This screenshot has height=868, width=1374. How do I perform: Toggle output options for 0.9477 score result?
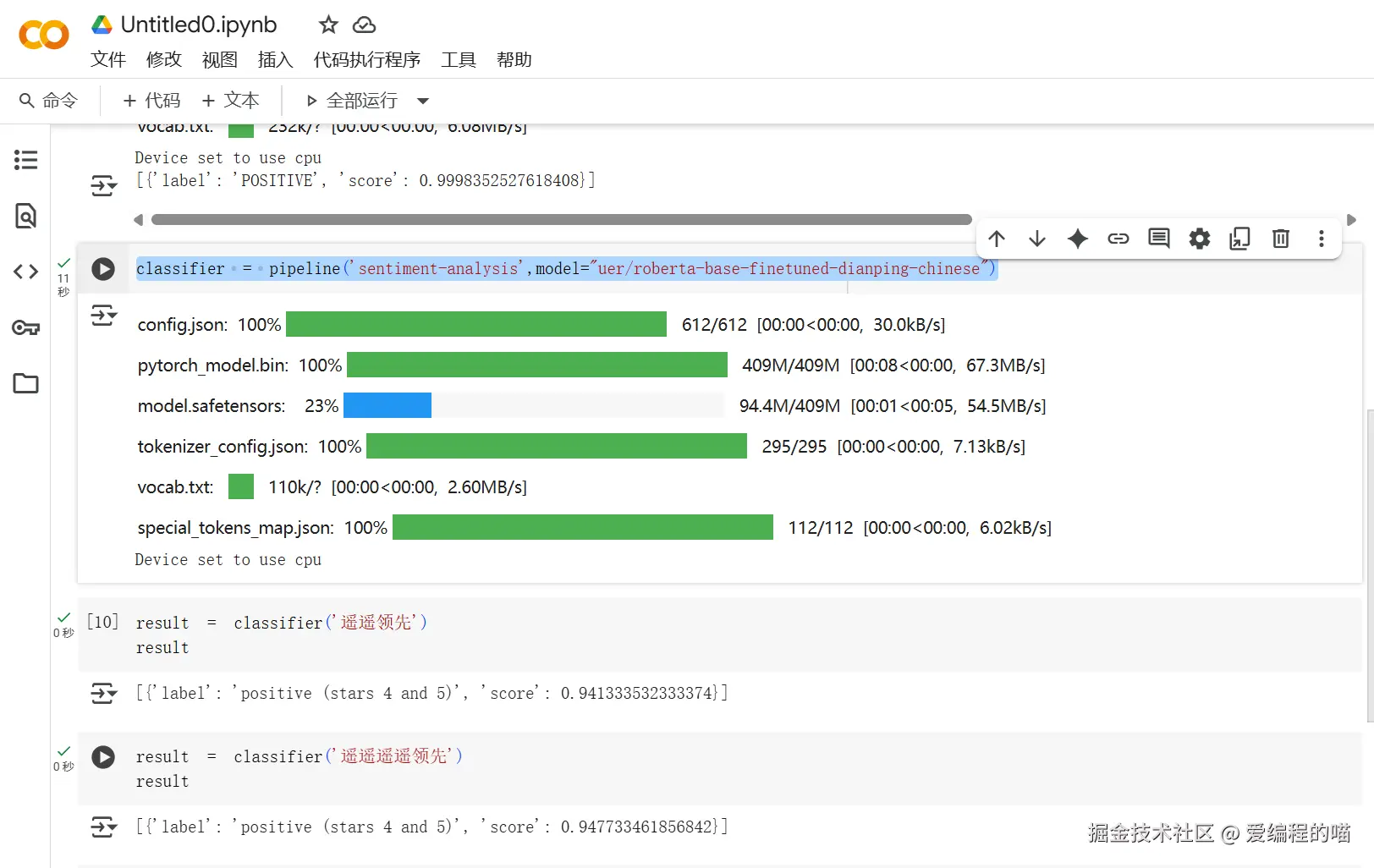point(104,827)
